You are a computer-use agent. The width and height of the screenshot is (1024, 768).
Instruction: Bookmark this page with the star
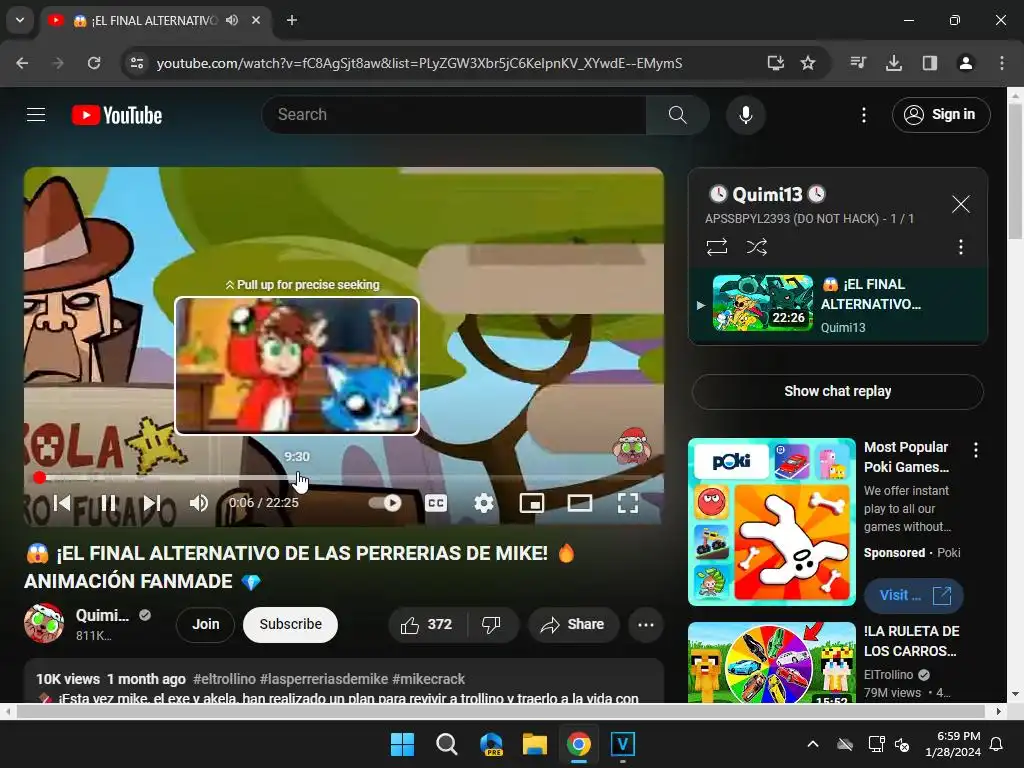(808, 63)
